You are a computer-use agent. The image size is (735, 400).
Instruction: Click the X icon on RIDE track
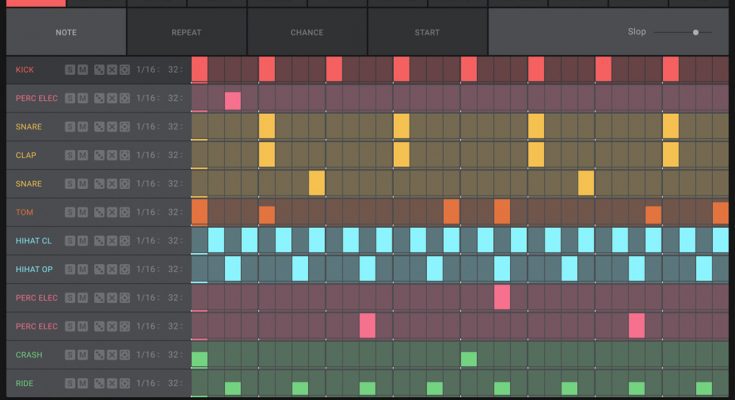[111, 384]
